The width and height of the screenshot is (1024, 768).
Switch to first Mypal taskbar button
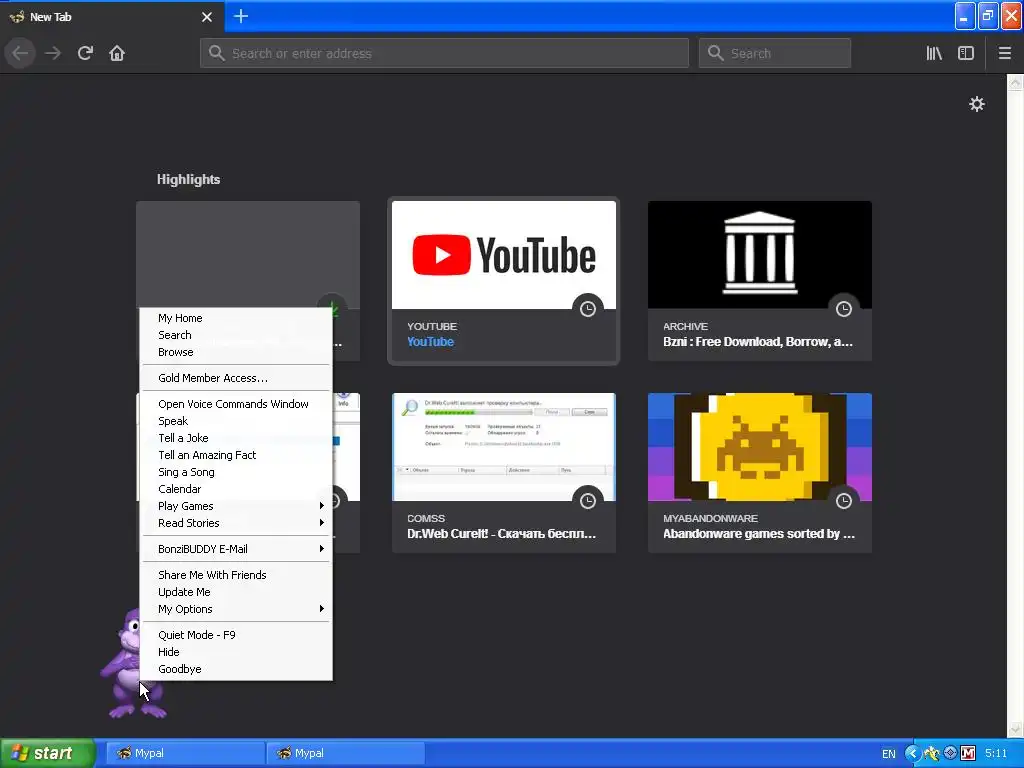(x=185, y=753)
